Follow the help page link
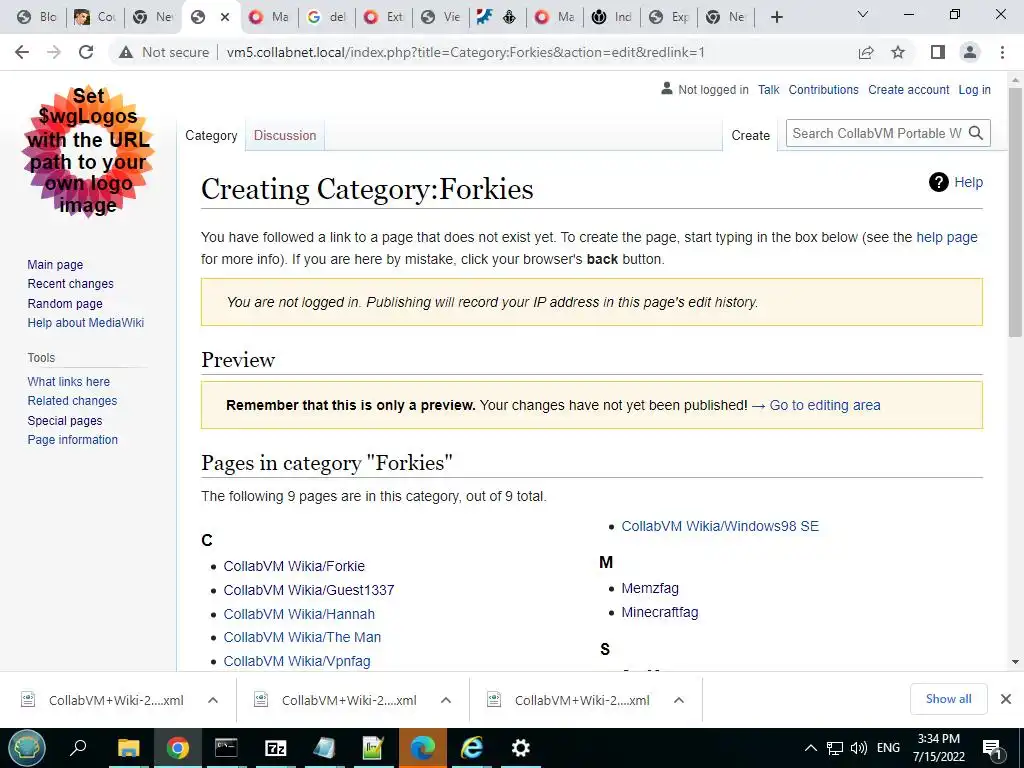 coord(946,237)
